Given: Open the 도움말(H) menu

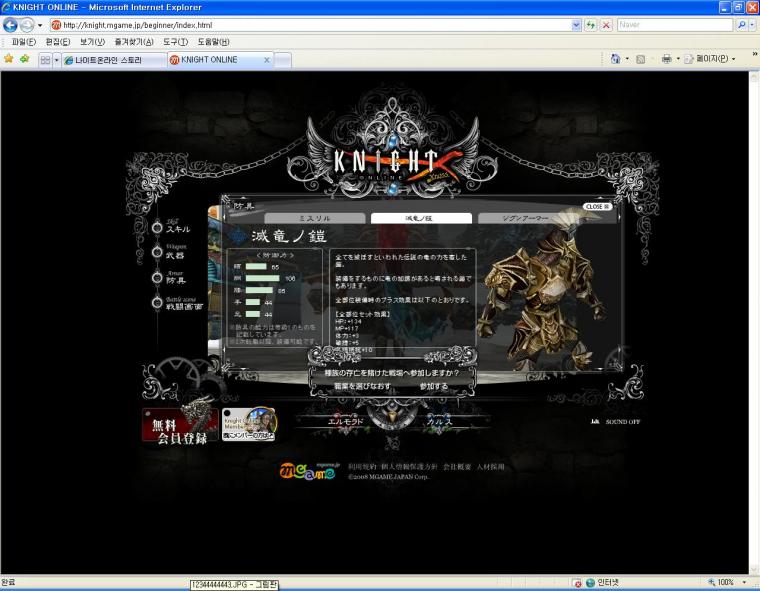Looking at the screenshot, I should pyautogui.click(x=213, y=42).
